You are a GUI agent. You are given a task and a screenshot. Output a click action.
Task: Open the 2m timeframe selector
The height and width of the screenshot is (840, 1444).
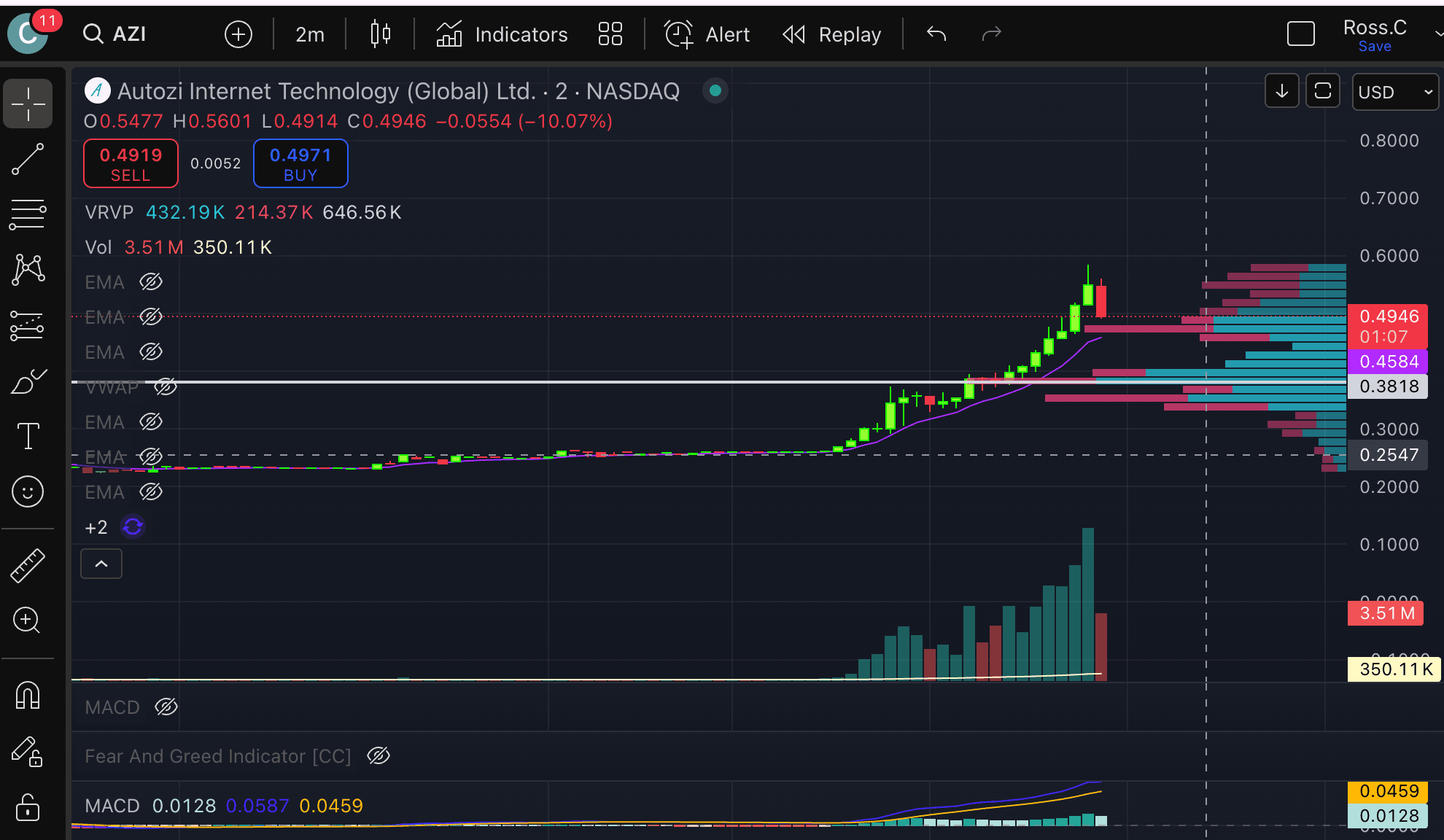click(x=309, y=34)
